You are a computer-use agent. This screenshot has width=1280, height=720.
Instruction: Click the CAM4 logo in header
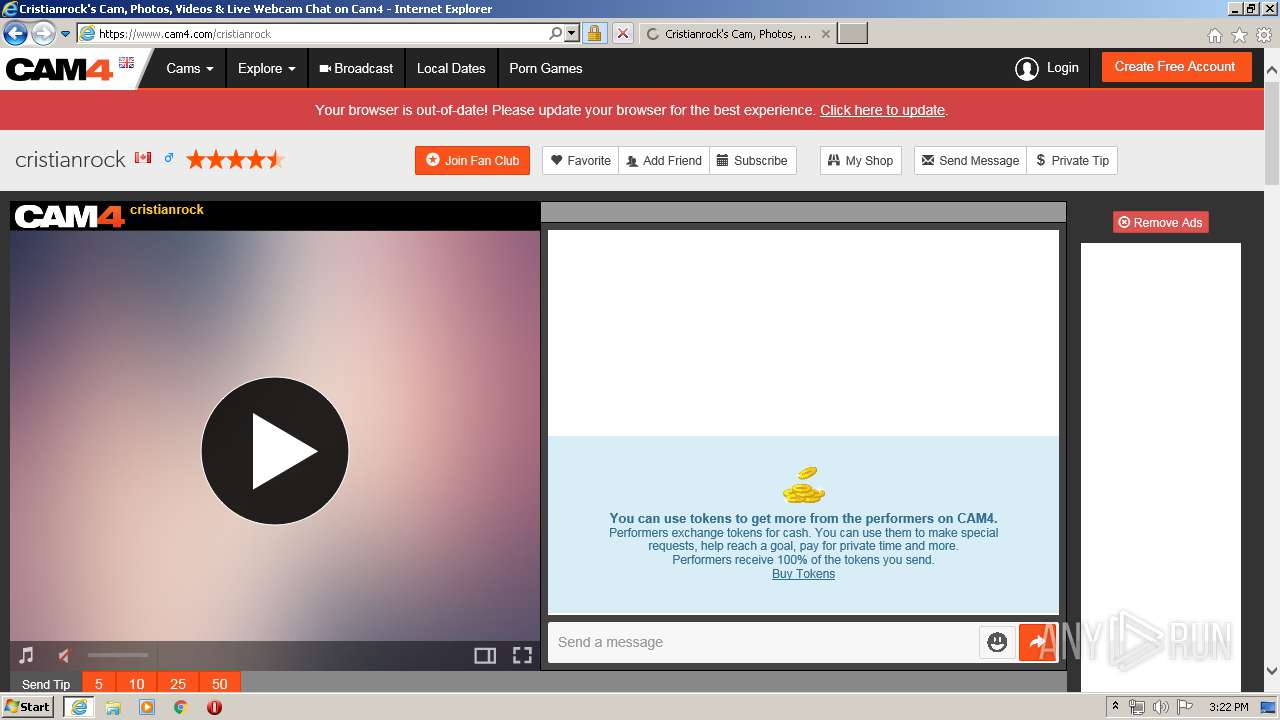(60, 69)
